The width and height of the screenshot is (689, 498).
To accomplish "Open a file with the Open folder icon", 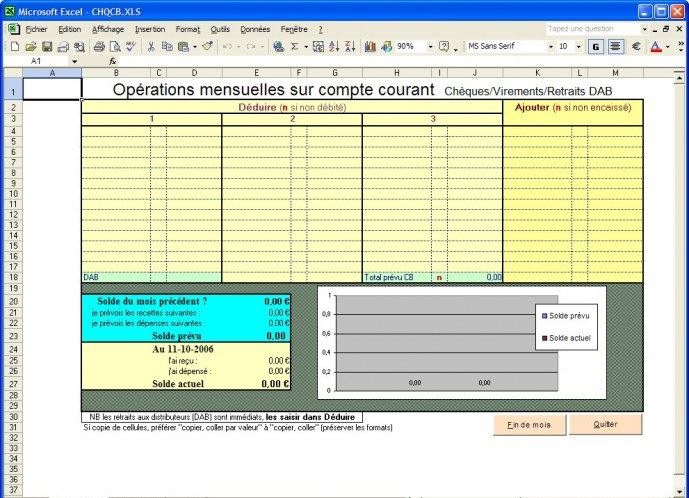I will tap(31, 46).
